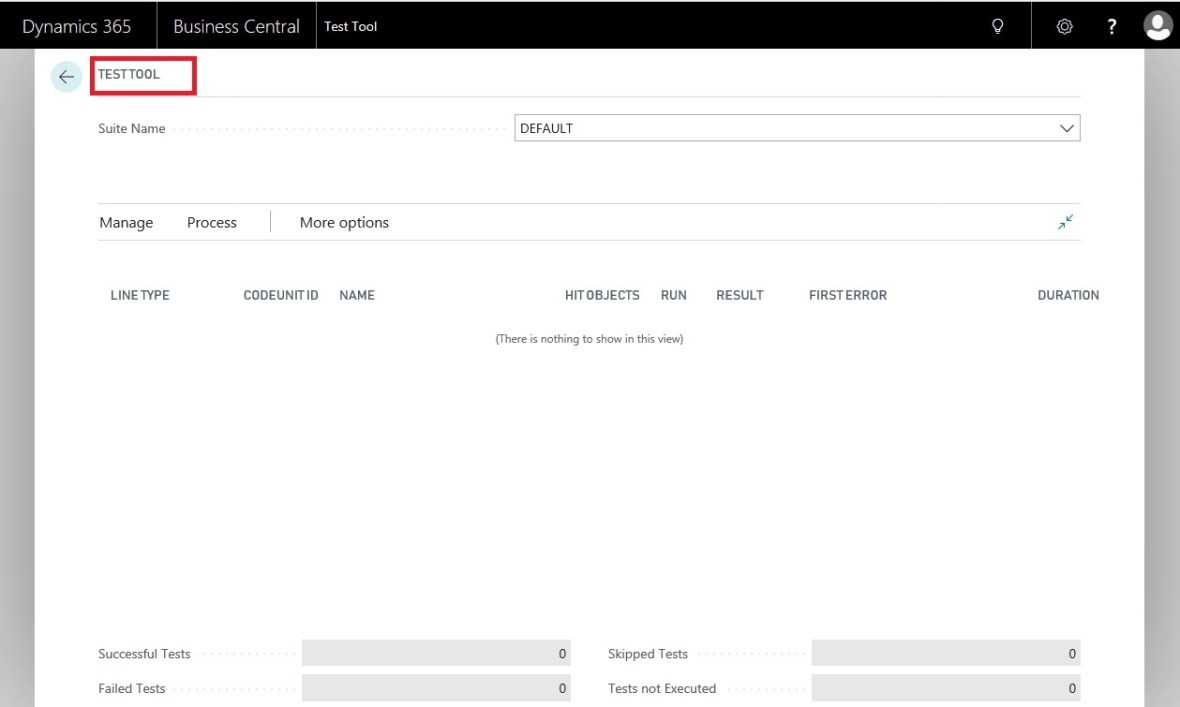Expand the Suite Name dropdown arrow
Image resolution: width=1180 pixels, height=707 pixels.
pyautogui.click(x=1066, y=129)
